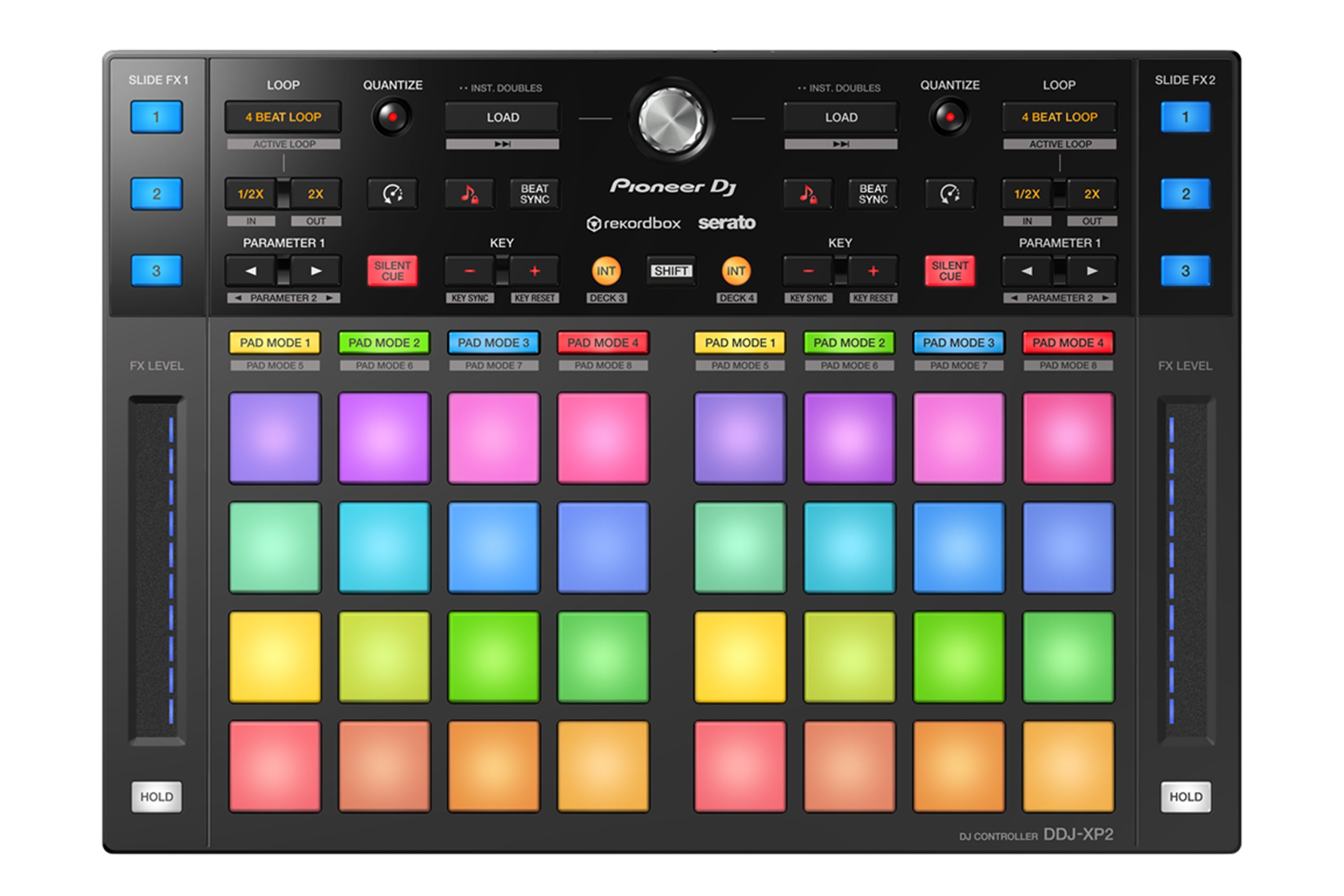Tap the left deck tempo dial icon button
The width and height of the screenshot is (1344, 896).
pos(392,194)
